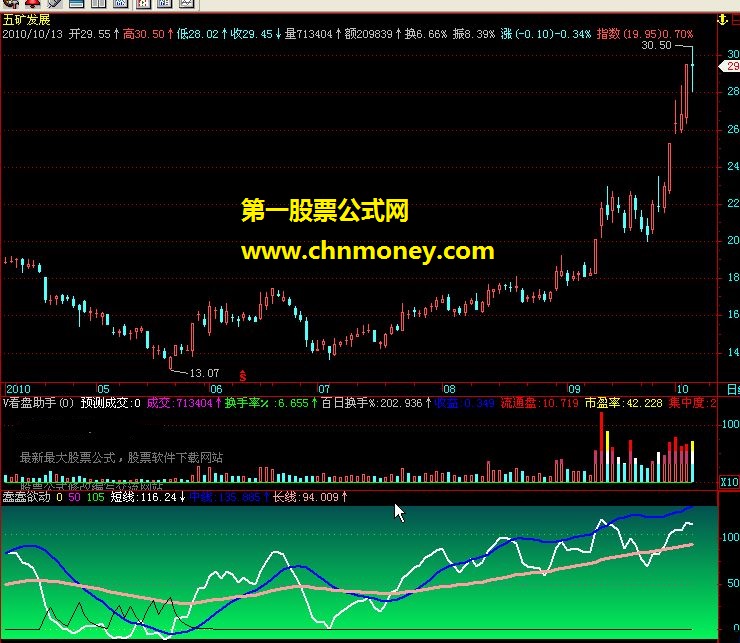The image size is (740, 643).
Task: Click the 08 month marker on the time axis
Action: (x=449, y=389)
